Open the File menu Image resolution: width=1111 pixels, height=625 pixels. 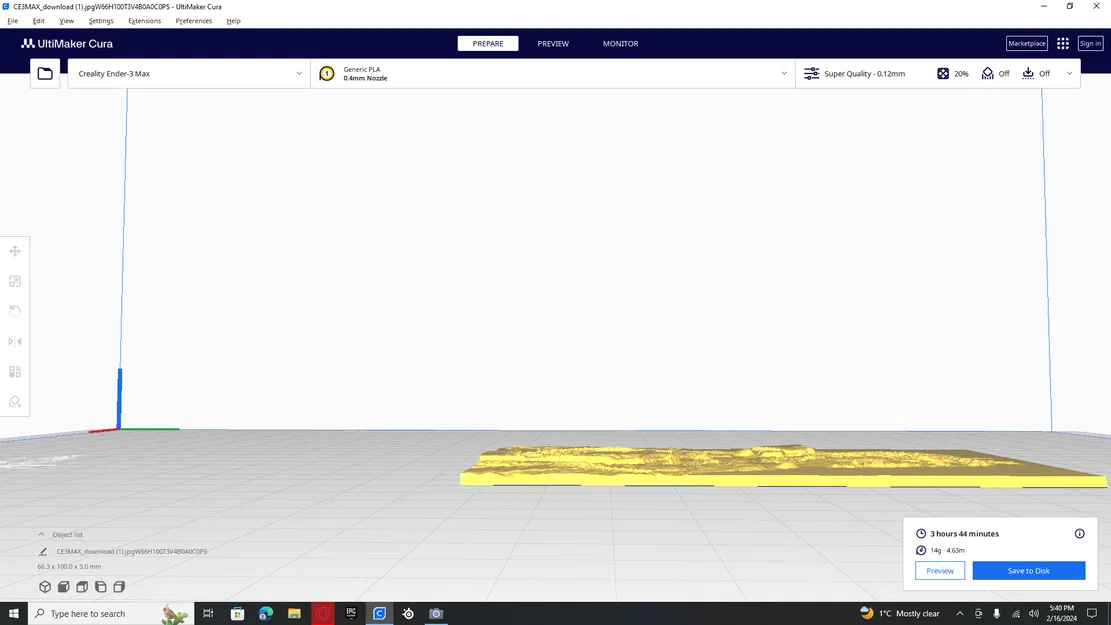coord(13,21)
